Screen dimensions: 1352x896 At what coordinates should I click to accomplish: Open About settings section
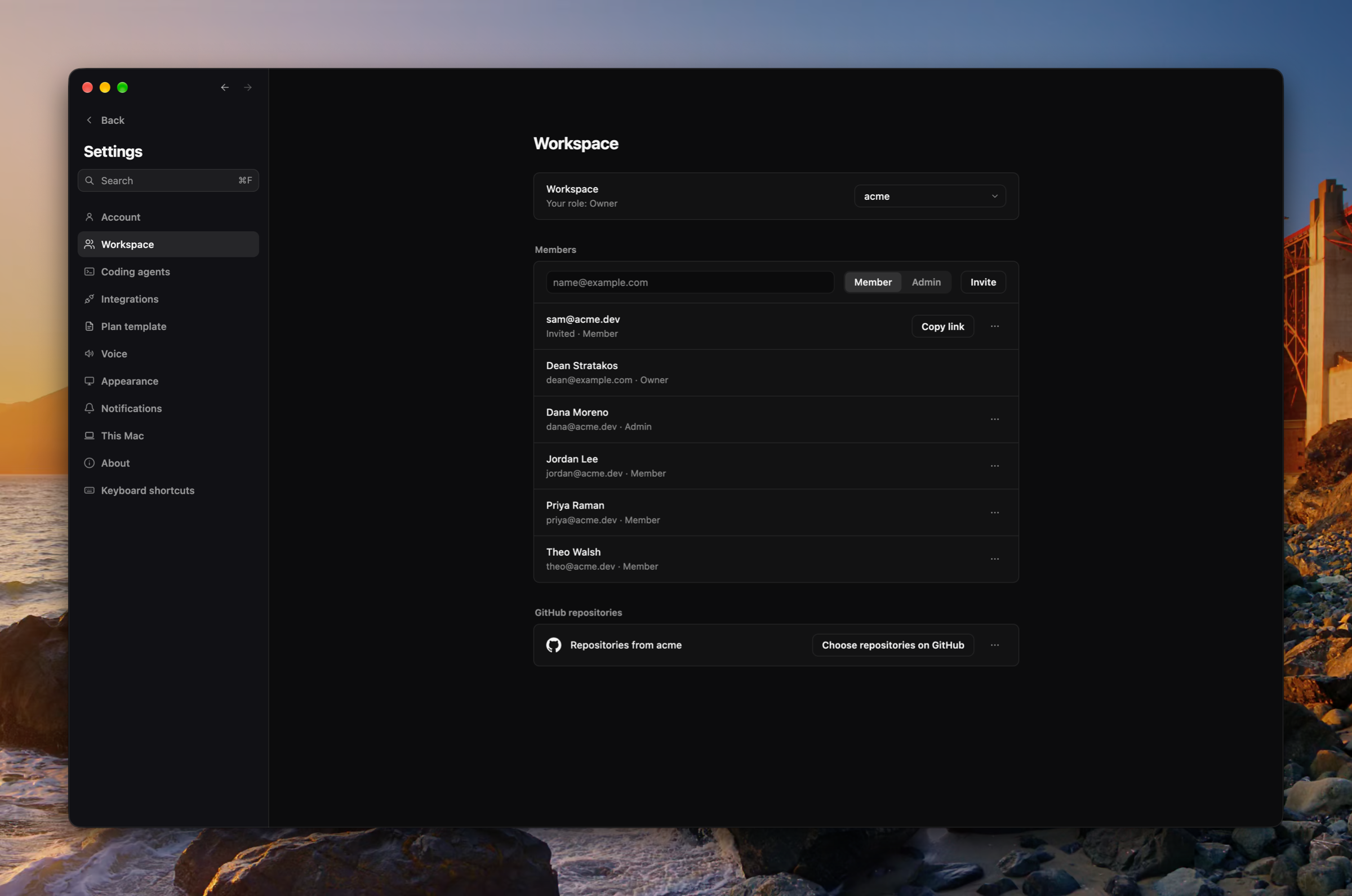coord(168,463)
